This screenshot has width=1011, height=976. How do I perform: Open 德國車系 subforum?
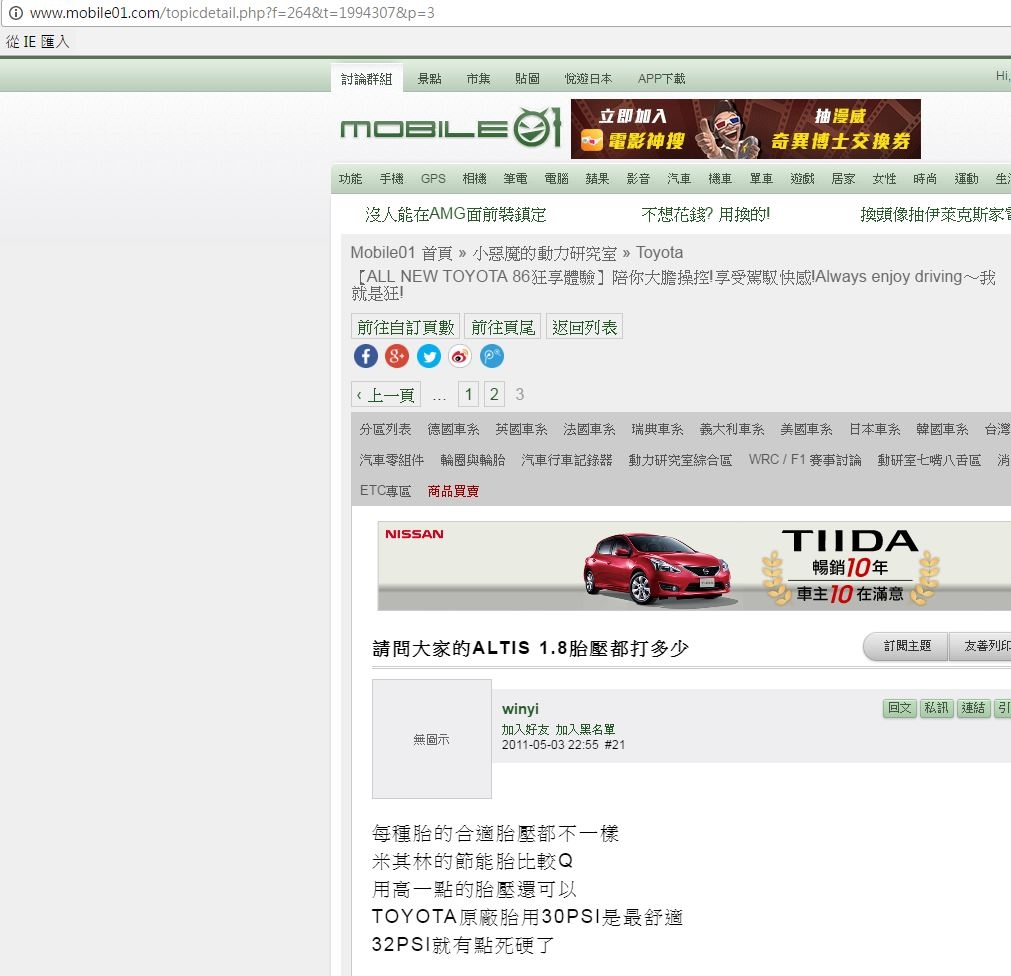click(x=453, y=429)
